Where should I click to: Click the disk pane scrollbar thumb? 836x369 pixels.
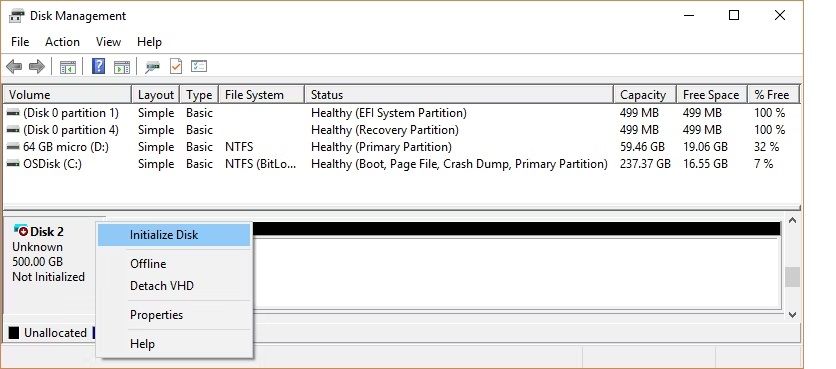[x=792, y=277]
